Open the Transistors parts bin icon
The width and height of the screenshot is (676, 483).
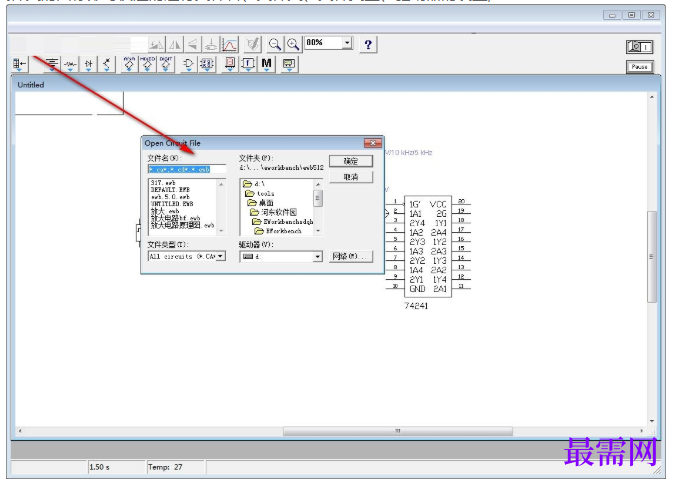(x=106, y=65)
